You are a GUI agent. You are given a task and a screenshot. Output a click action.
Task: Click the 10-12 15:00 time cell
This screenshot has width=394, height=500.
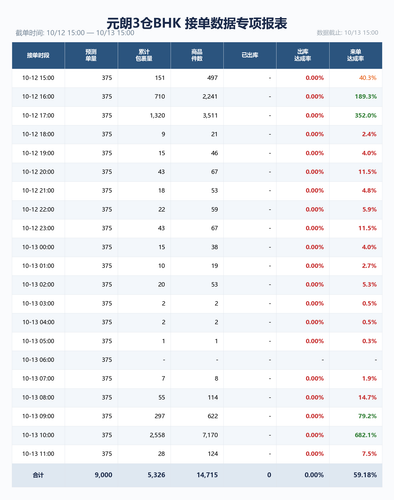point(38,78)
